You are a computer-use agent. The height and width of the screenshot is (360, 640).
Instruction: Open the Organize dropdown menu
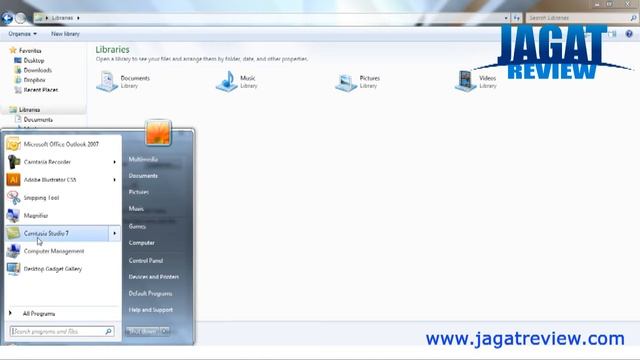(22, 34)
